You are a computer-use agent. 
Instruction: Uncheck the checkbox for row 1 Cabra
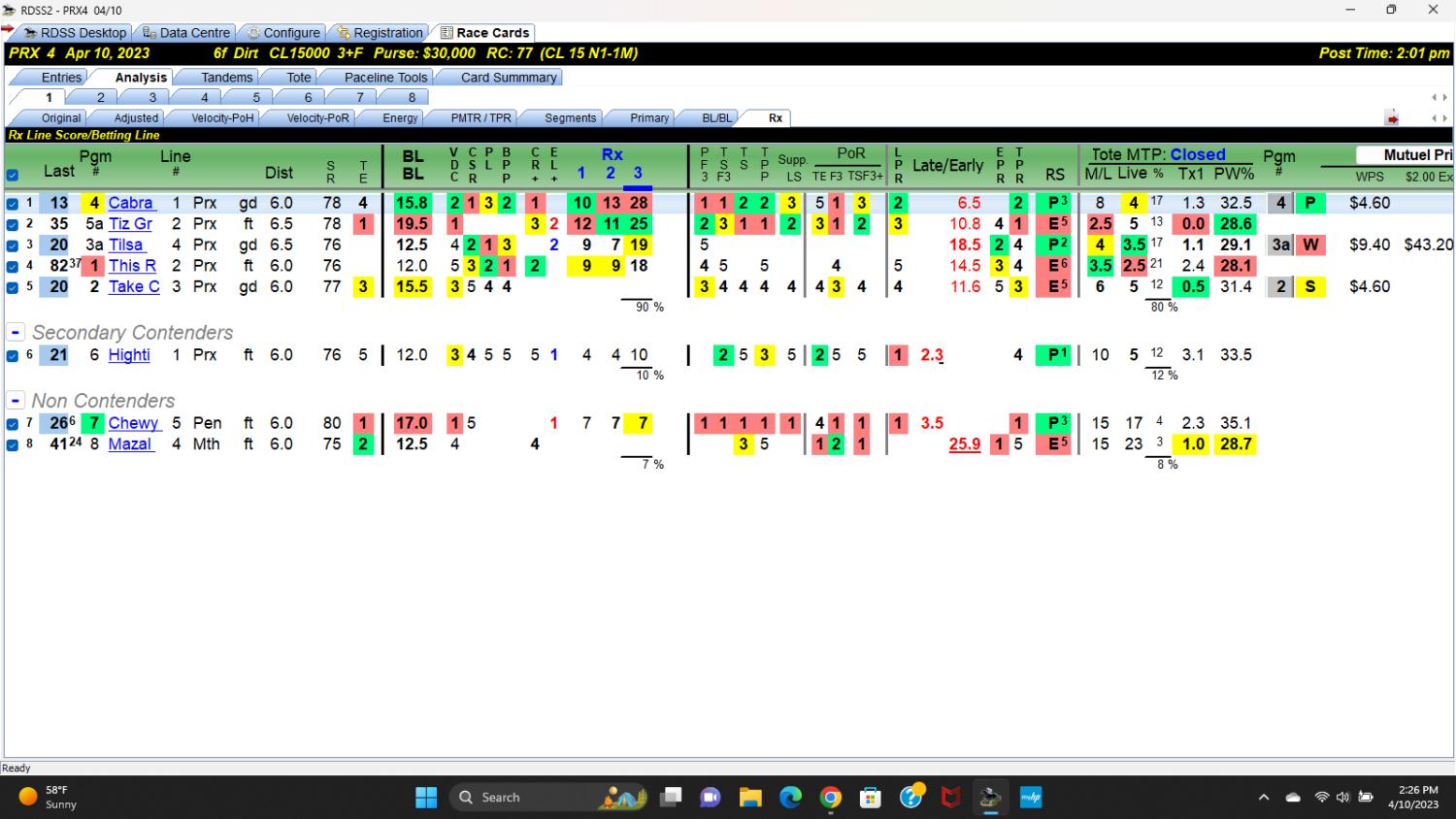pyautogui.click(x=13, y=204)
